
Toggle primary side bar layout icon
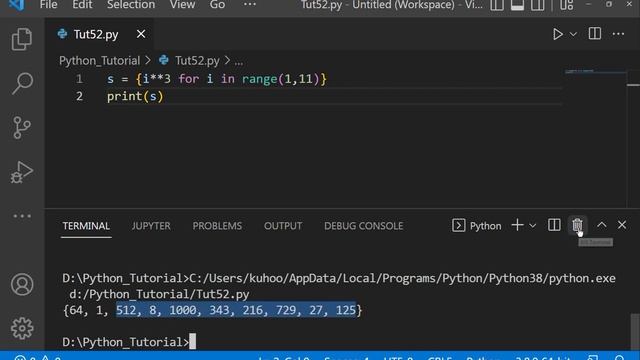[x=497, y=5]
